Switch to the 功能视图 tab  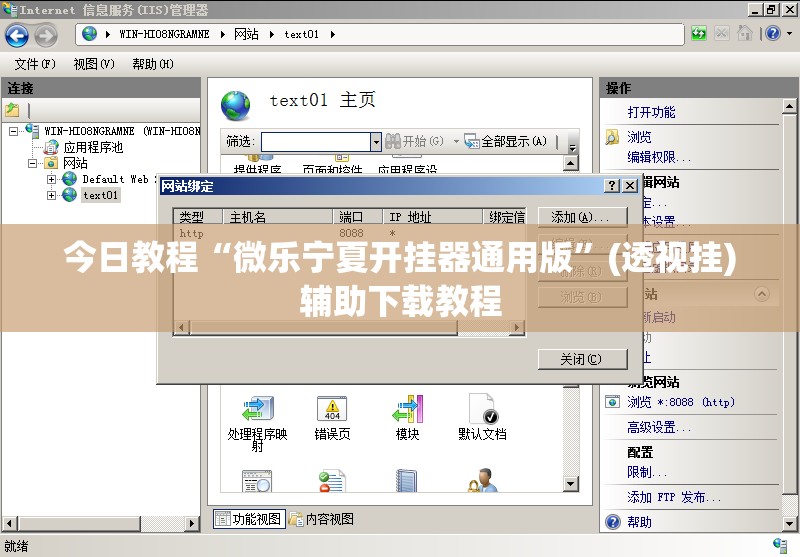pyautogui.click(x=249, y=519)
